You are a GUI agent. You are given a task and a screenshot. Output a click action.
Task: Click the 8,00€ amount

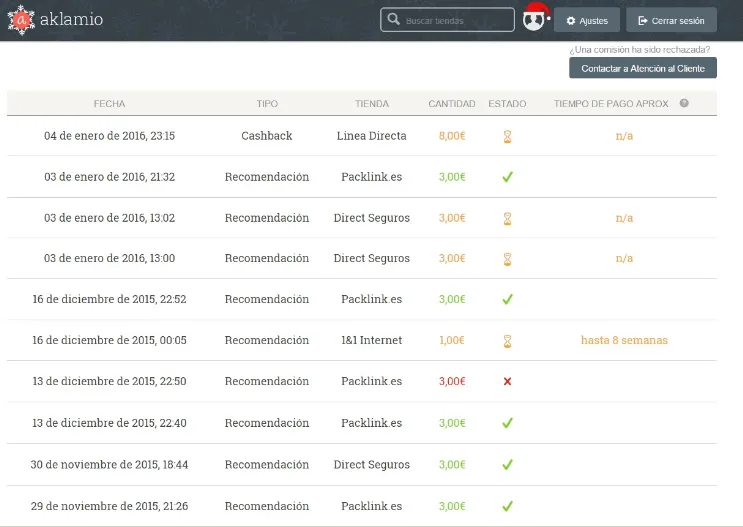click(452, 136)
